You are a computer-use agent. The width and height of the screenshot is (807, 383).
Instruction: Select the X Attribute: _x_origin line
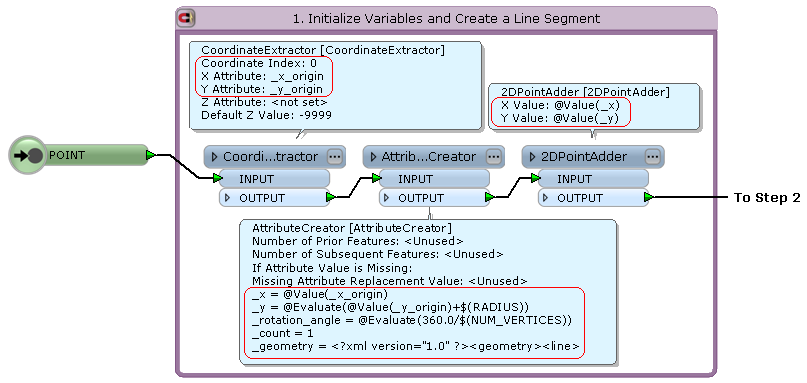pos(262,76)
